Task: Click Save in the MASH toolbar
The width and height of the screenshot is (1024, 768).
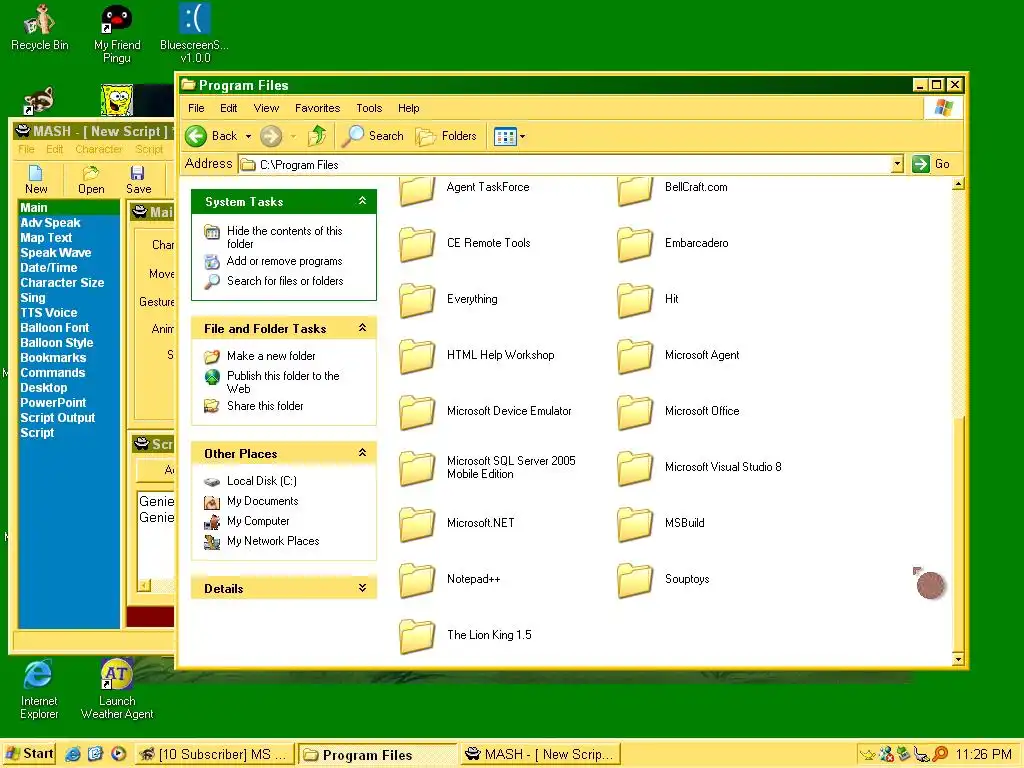Action: (x=138, y=180)
